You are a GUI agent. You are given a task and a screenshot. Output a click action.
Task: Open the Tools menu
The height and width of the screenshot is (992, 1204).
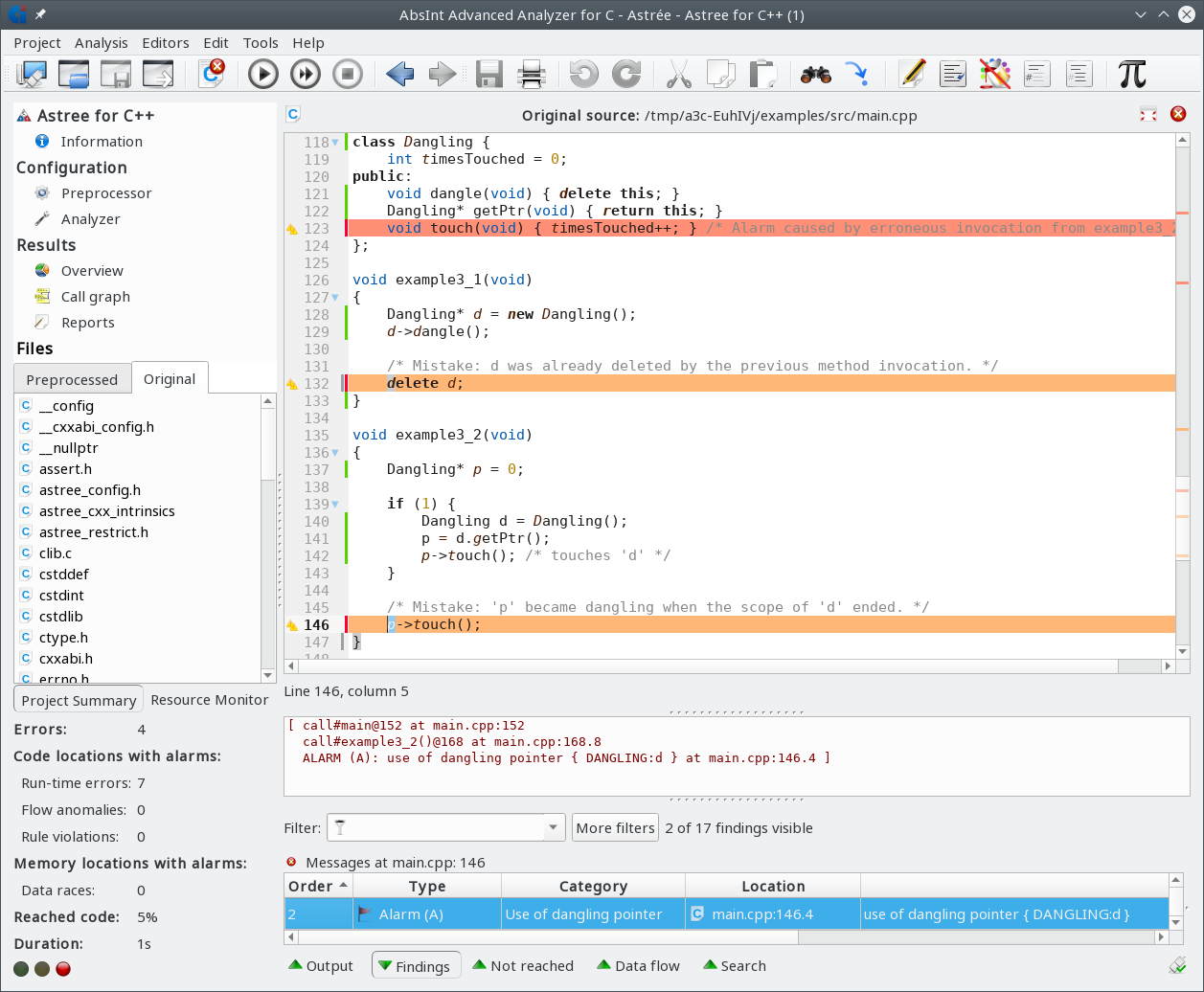[261, 43]
